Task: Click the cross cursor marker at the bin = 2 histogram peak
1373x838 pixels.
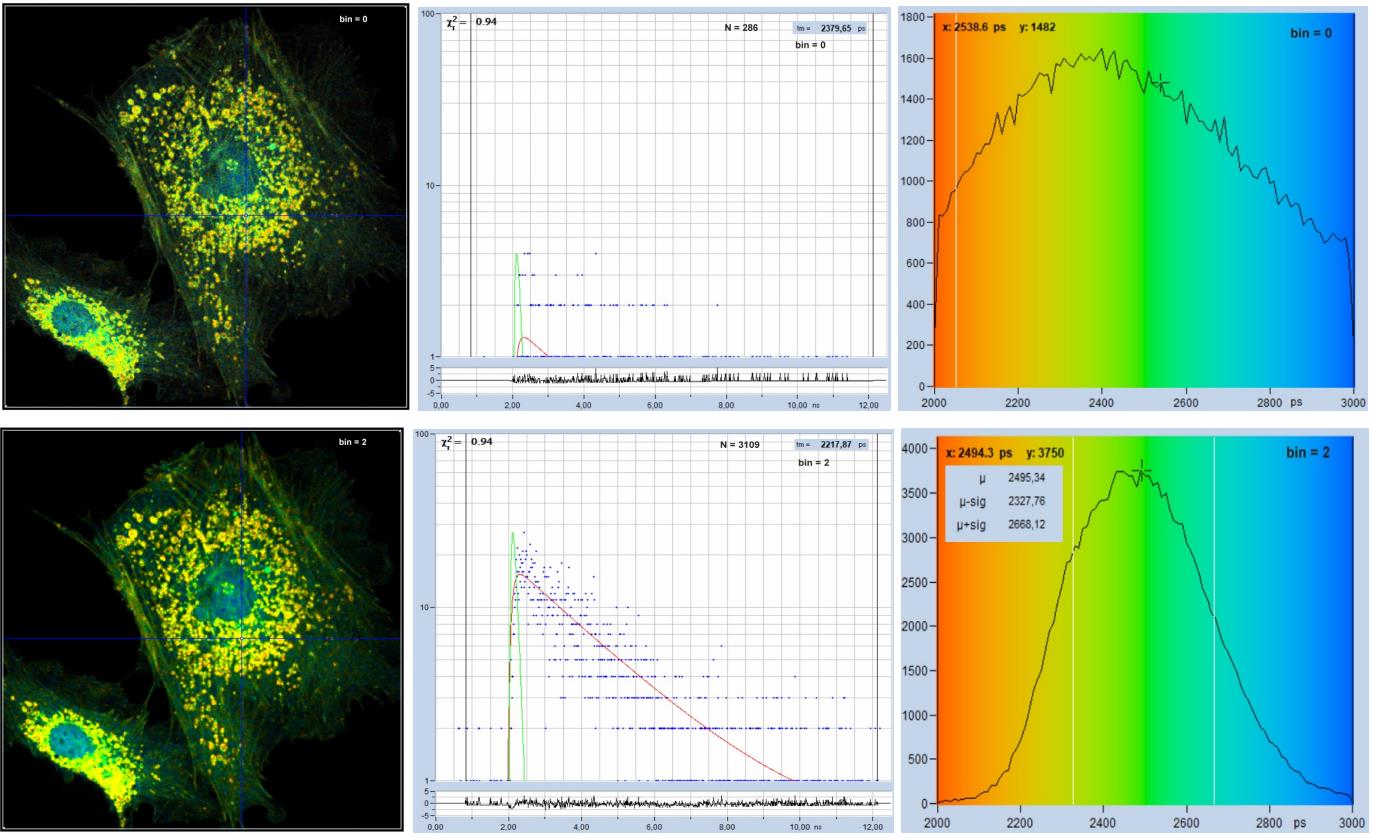Action: (x=1141, y=472)
